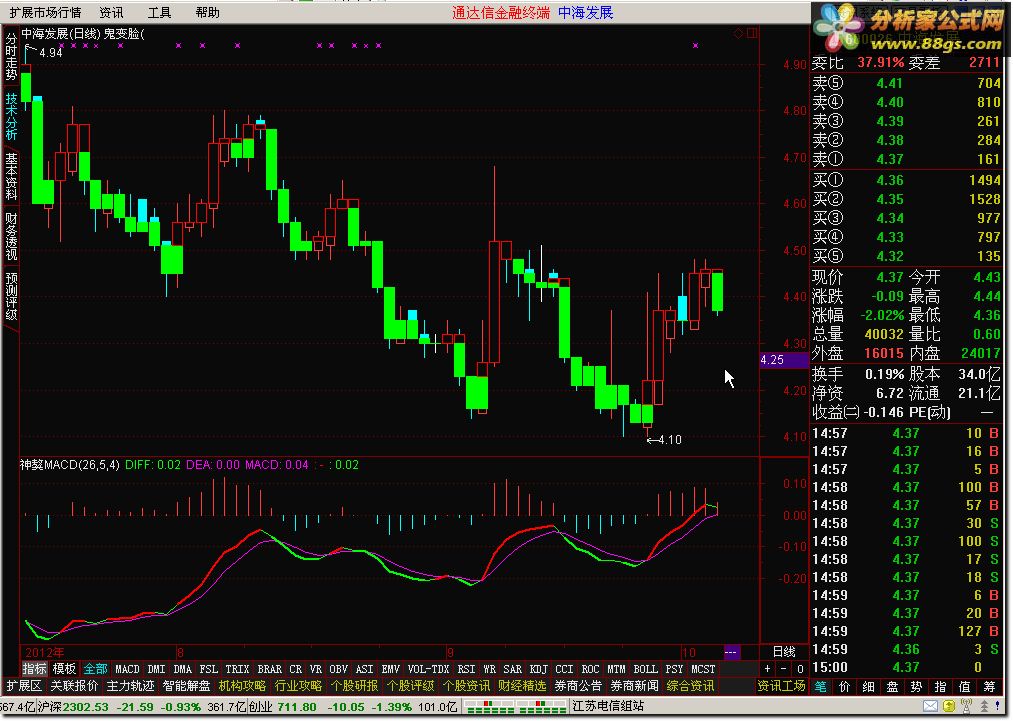This screenshot has height=721, width=1013.
Task: Select the 细 tab in quote panel
Action: click(868, 687)
